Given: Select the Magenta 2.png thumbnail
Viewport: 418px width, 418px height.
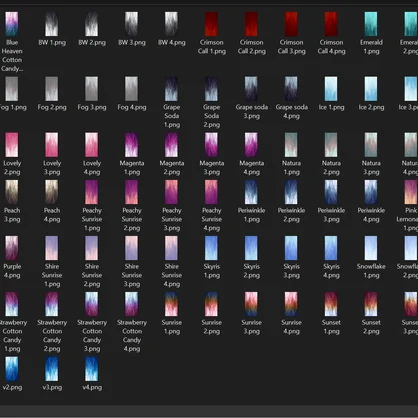Looking at the screenshot, I should [172, 145].
